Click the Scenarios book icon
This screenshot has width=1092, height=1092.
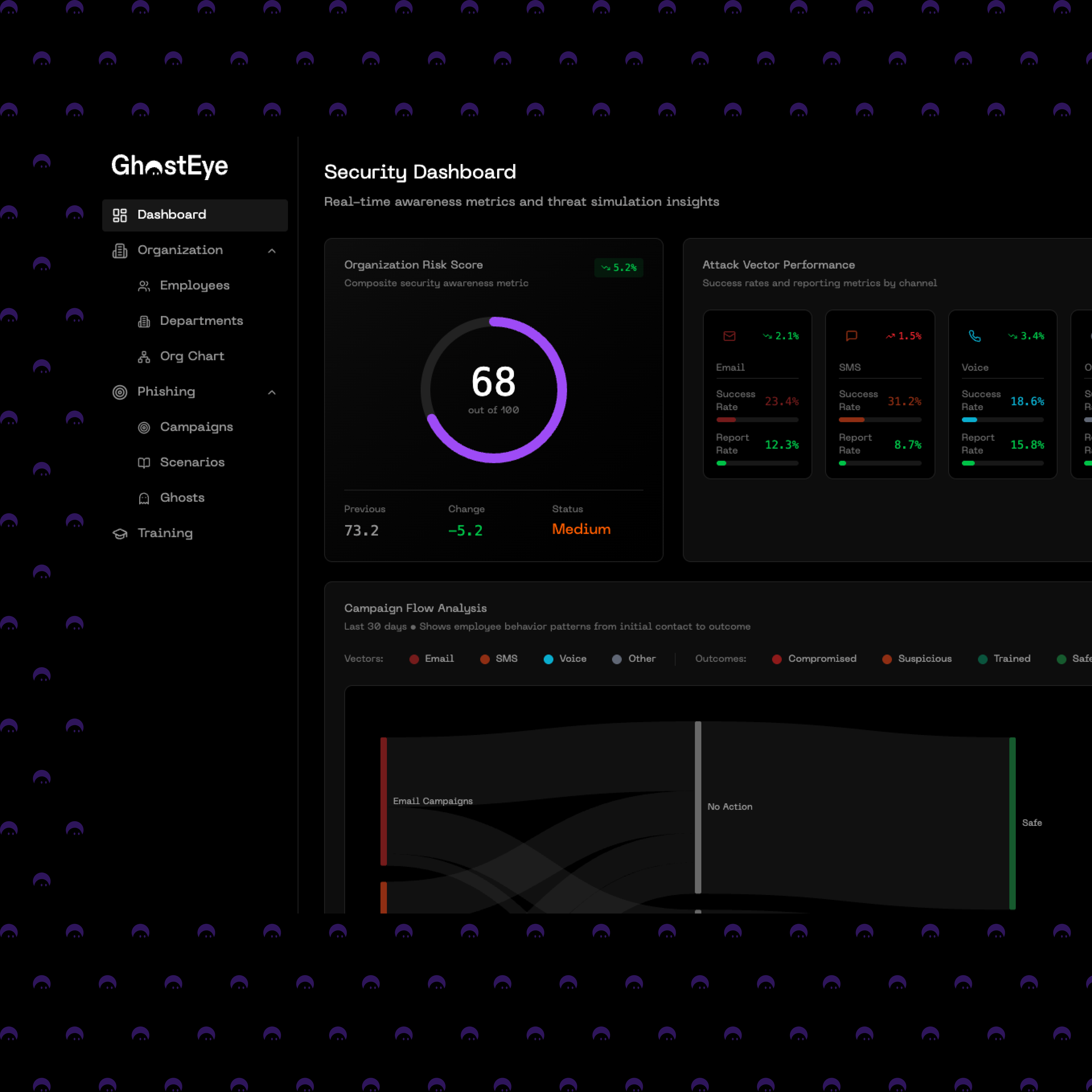click(x=144, y=463)
